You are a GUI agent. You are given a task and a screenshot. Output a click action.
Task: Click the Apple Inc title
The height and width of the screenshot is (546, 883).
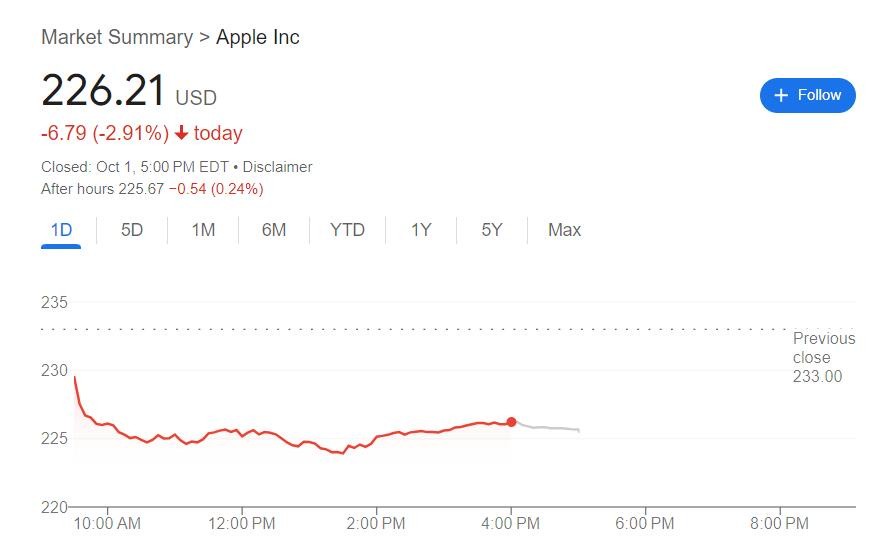(x=258, y=38)
